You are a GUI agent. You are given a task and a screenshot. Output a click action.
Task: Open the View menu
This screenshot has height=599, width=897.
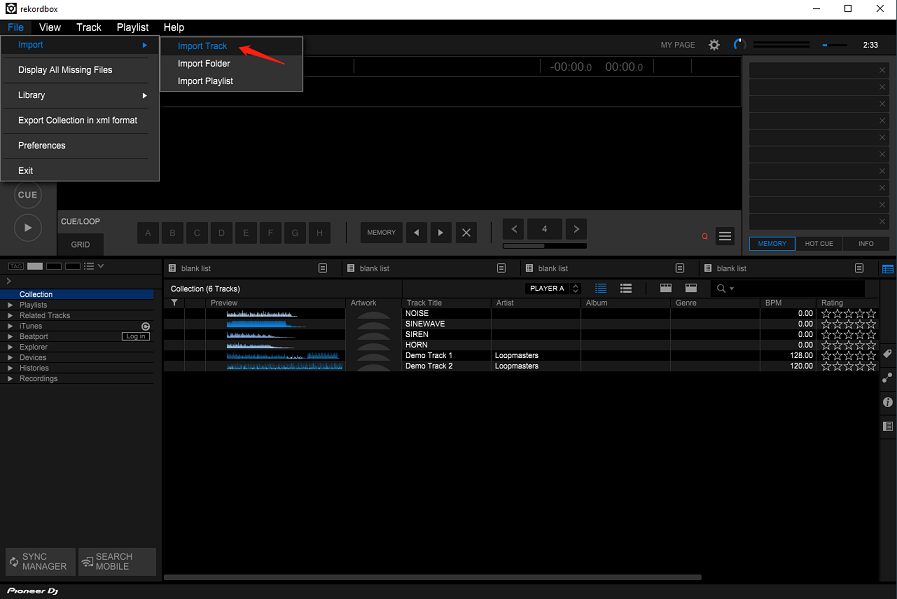50,27
